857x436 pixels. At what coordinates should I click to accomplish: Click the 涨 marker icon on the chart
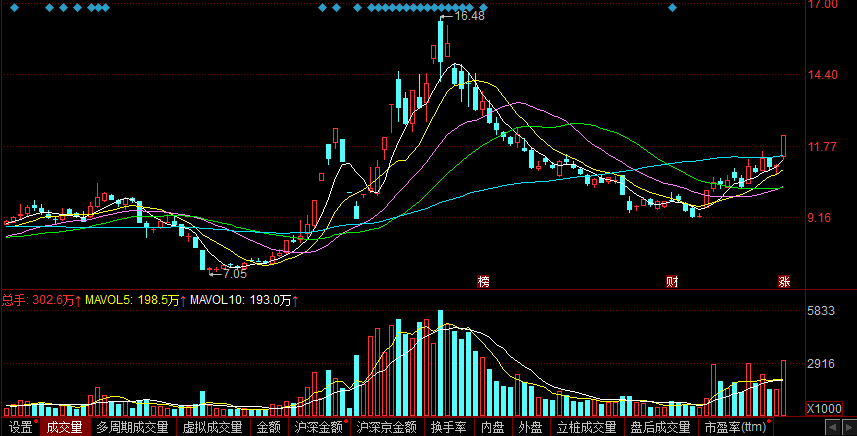(784, 282)
